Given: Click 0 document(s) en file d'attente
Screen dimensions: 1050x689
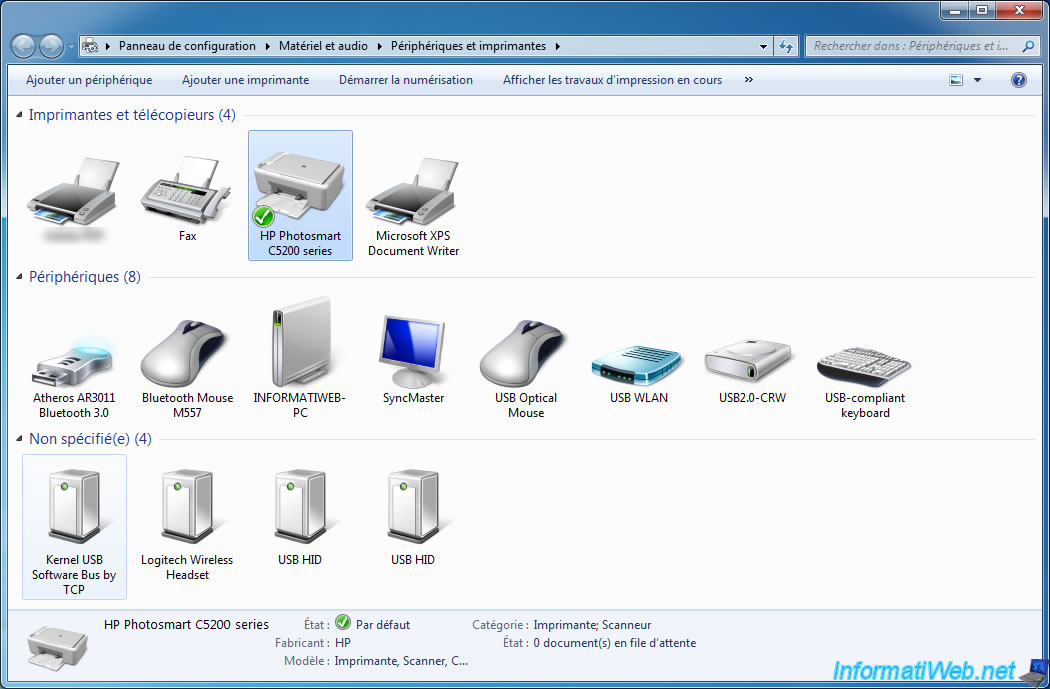Looking at the screenshot, I should [x=615, y=643].
